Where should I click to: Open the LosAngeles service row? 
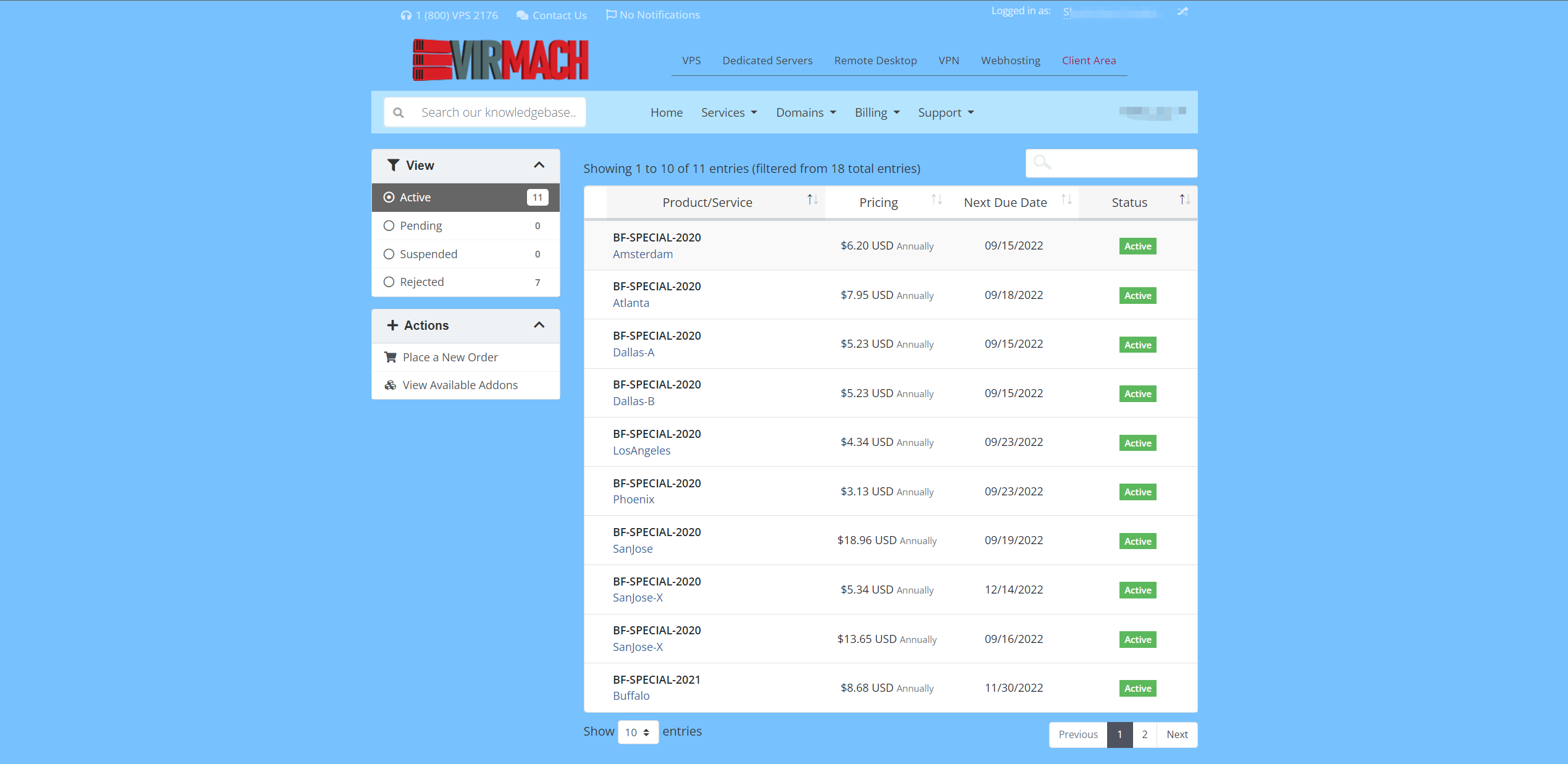point(890,442)
